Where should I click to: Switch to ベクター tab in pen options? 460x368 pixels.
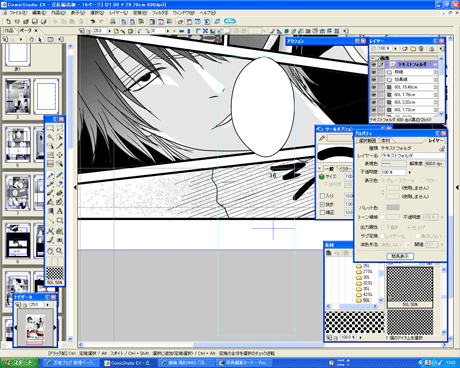point(345,169)
